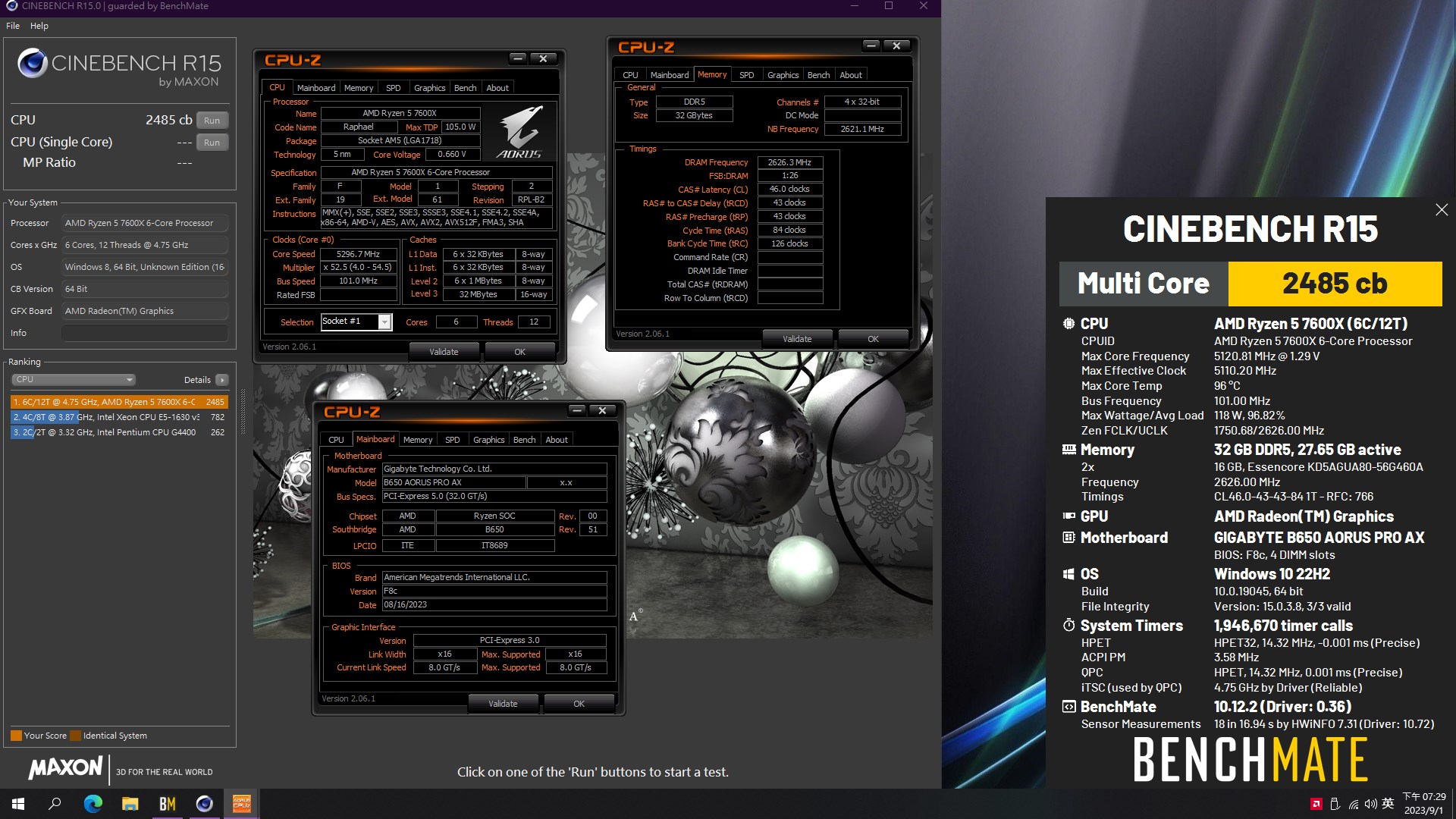The height and width of the screenshot is (819, 1456).
Task: Minimize the CPU-Z Memory window
Action: [x=871, y=46]
